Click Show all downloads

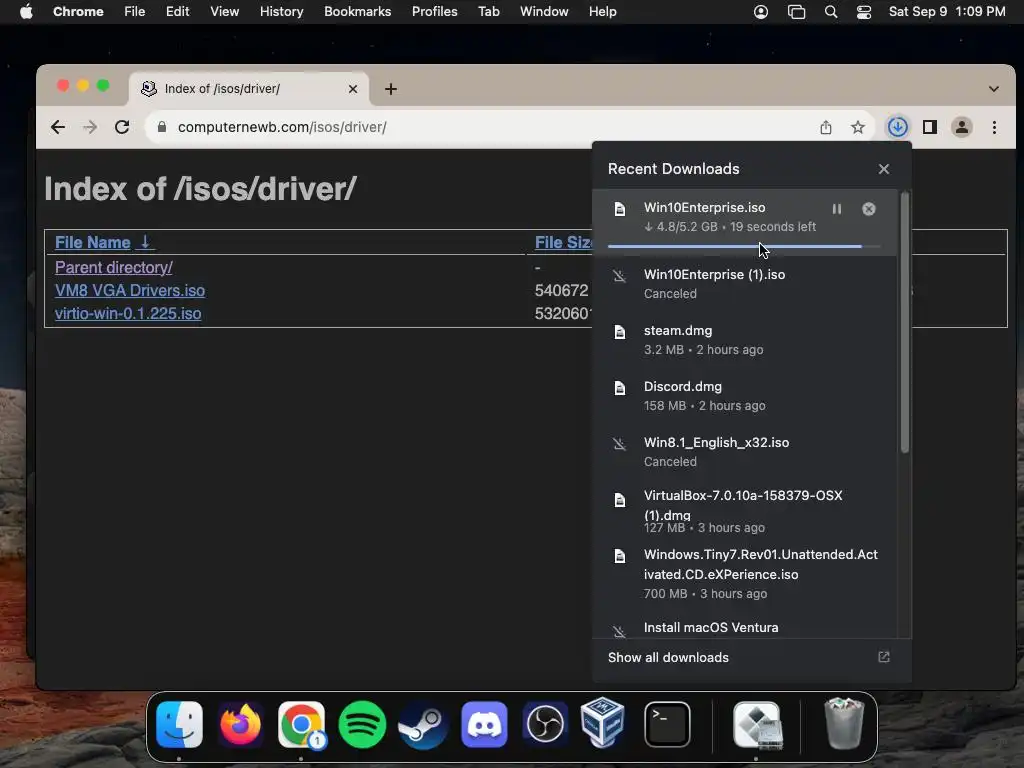coord(668,658)
